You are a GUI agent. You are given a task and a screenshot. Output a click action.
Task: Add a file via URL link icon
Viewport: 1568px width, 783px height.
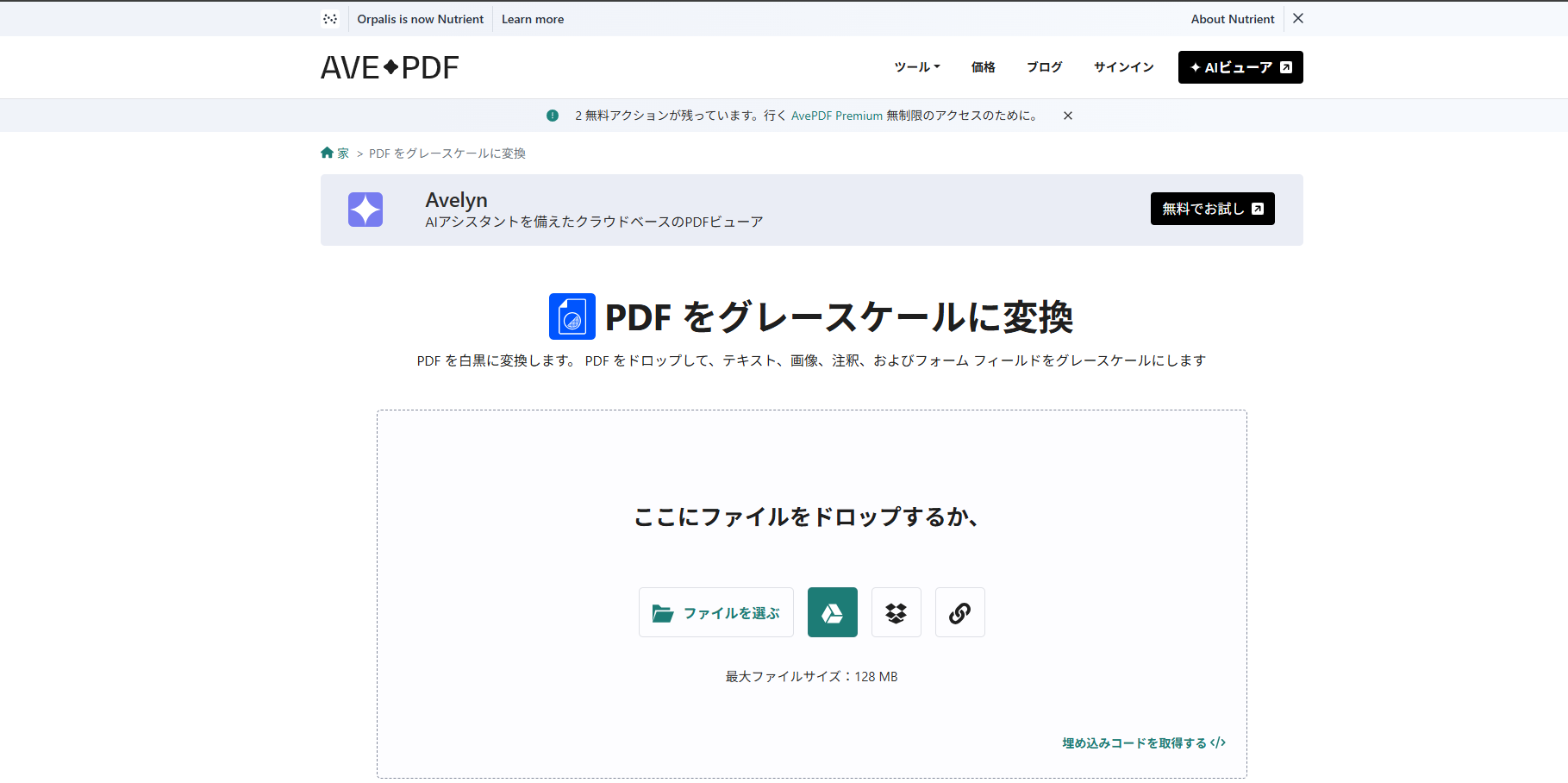coord(960,612)
